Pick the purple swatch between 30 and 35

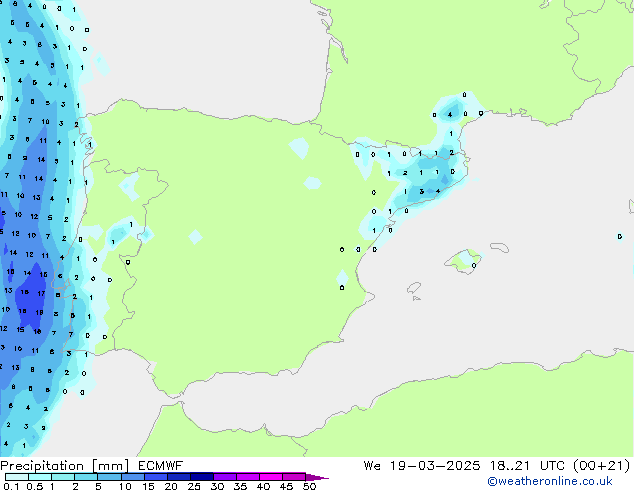(224, 477)
